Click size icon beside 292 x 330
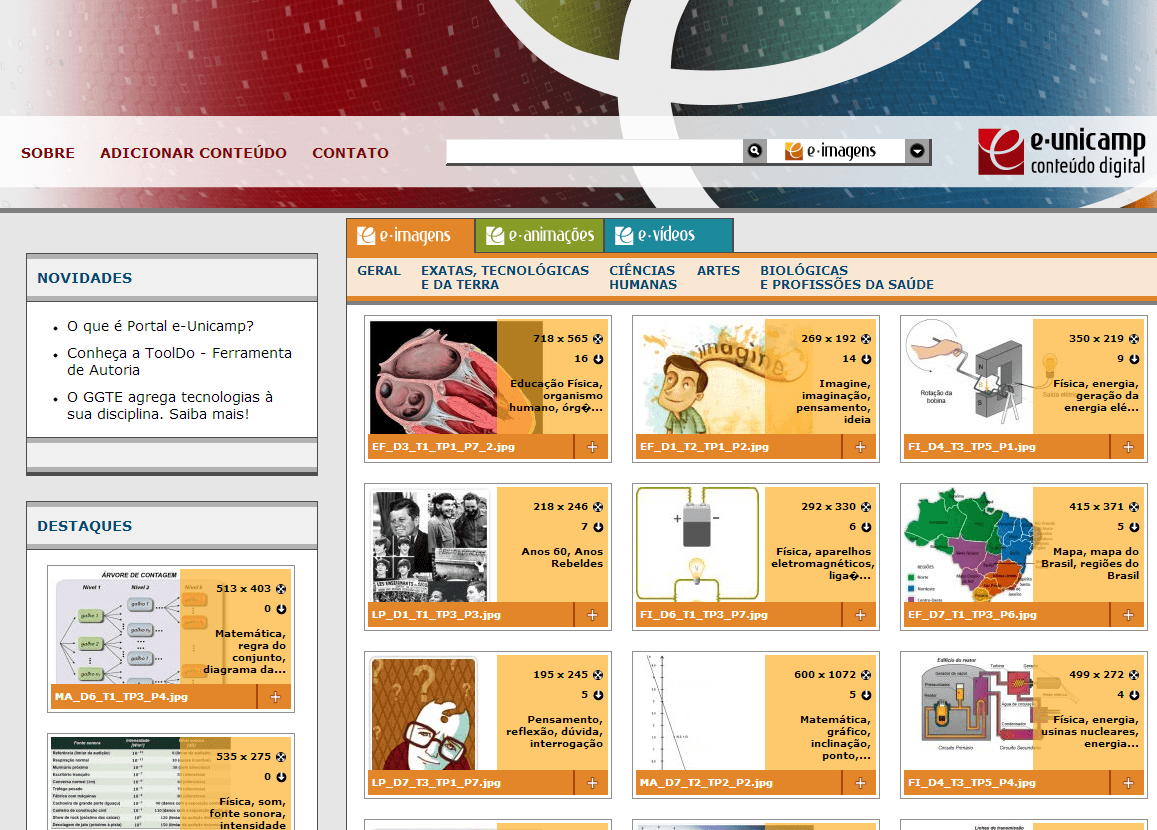Screen dimensions: 1157x830 866,508
